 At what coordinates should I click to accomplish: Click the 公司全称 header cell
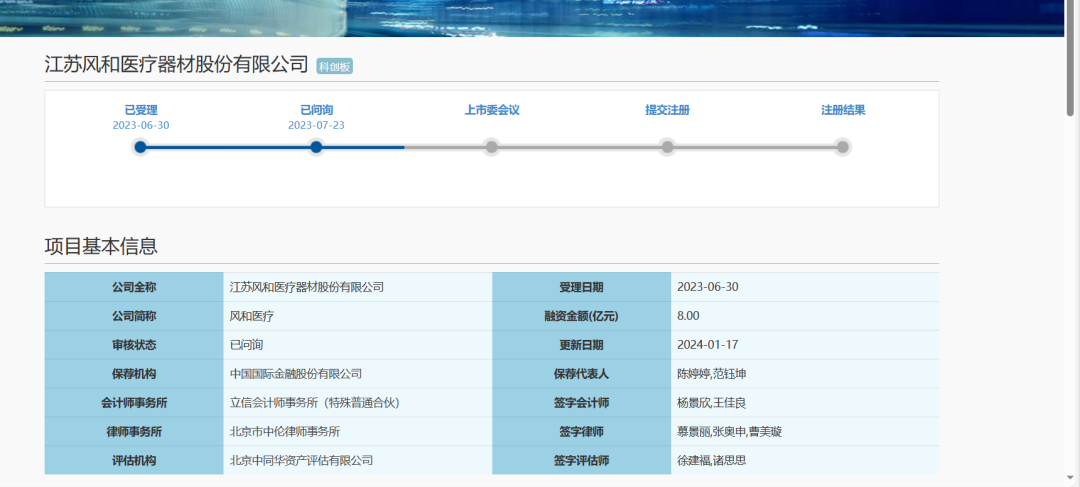coord(134,287)
